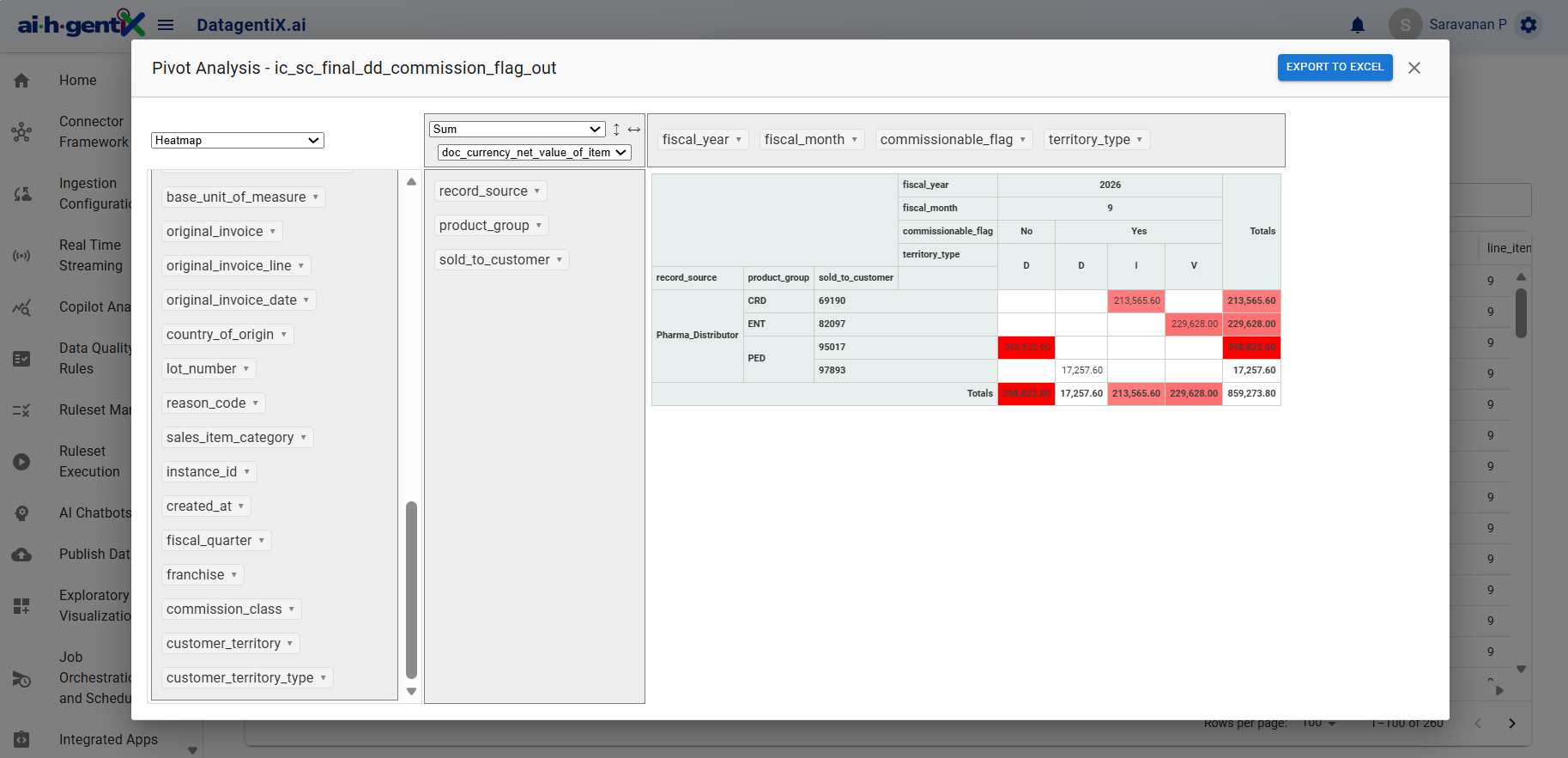Viewport: 1568px width, 758px height.
Task: Expand the fiscal_year filter triangle
Action: [739, 140]
